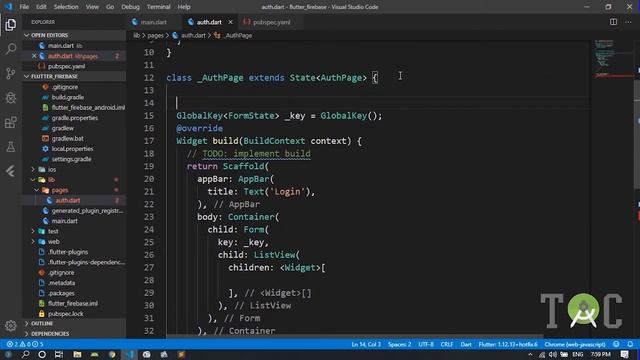640x360 pixels.
Task: Click Flutter version in status bar
Action: tap(508, 344)
